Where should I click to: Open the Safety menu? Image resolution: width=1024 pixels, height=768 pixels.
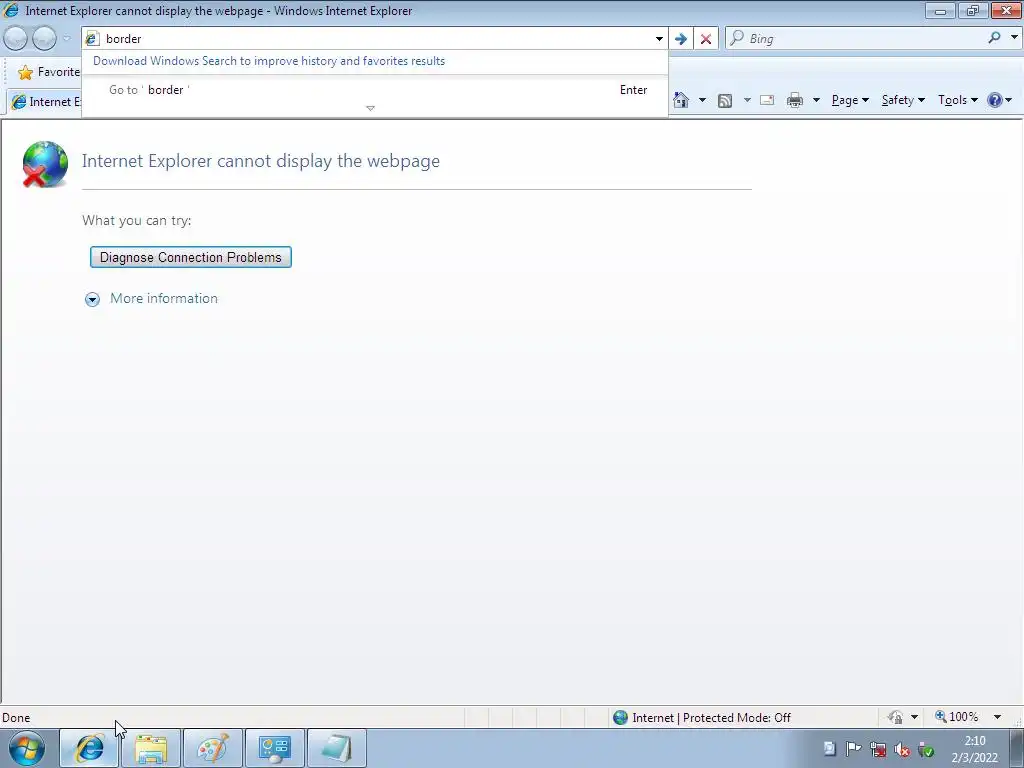(x=903, y=100)
